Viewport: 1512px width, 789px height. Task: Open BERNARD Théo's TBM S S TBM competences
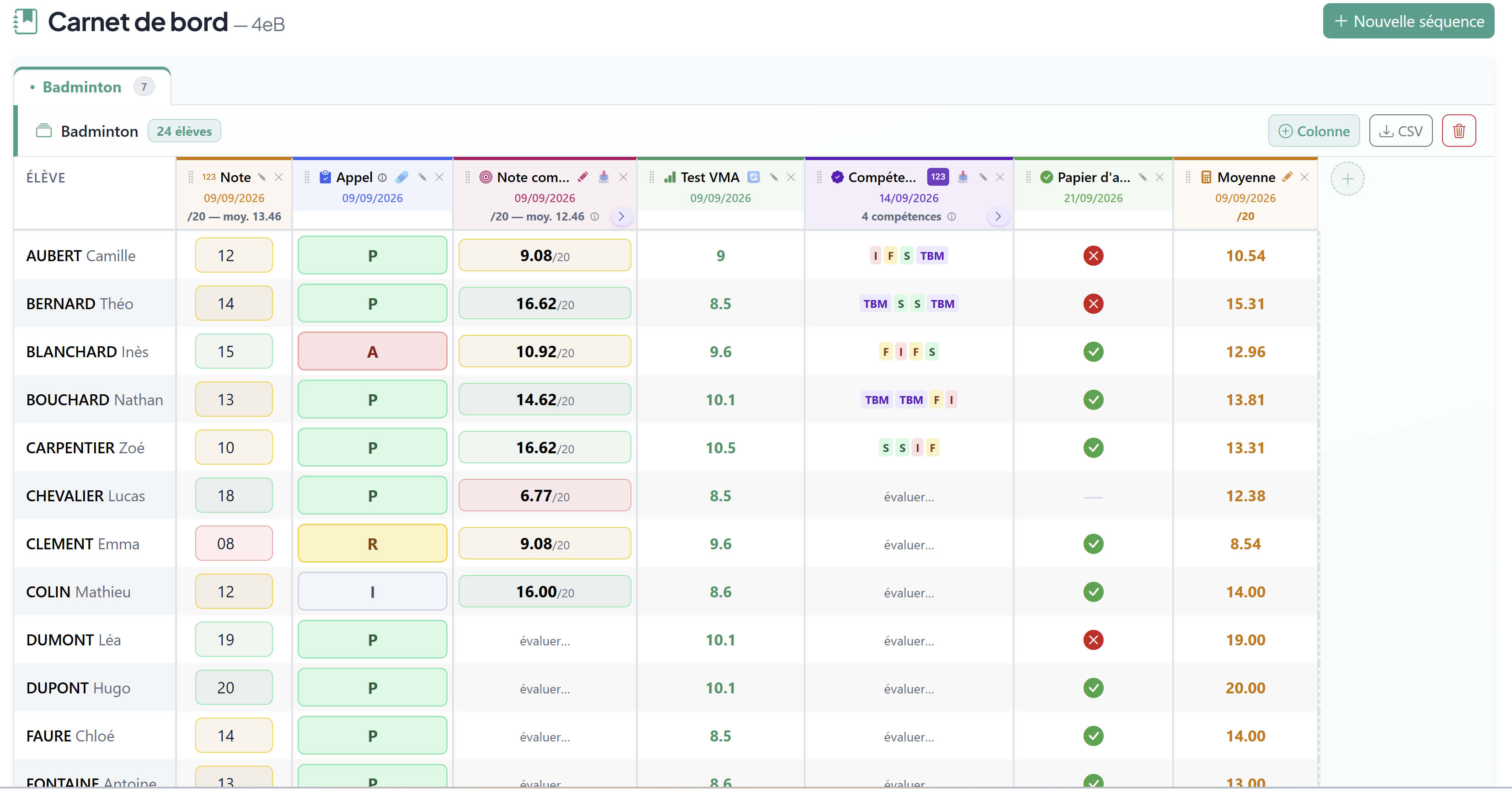tap(908, 304)
